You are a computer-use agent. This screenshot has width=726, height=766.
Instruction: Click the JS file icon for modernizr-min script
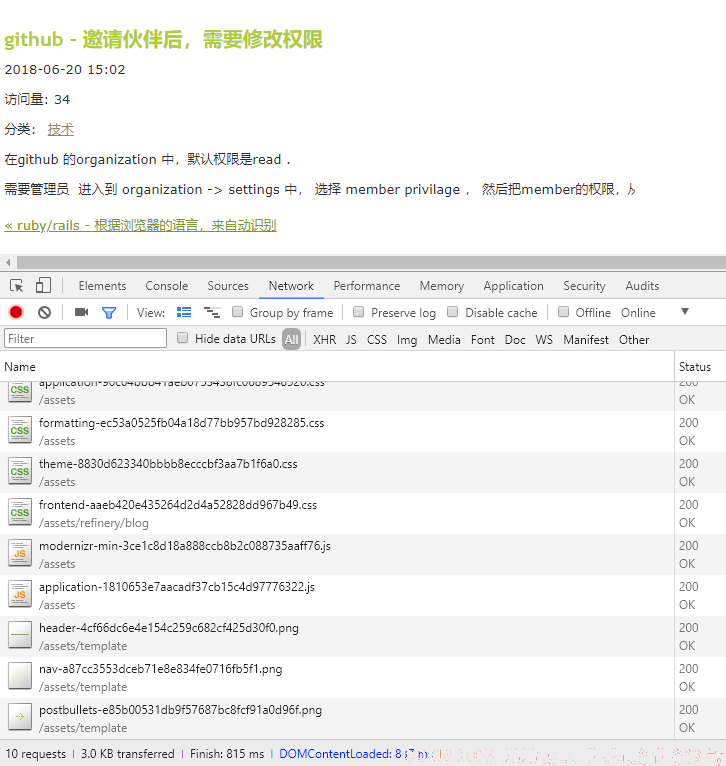tap(20, 553)
